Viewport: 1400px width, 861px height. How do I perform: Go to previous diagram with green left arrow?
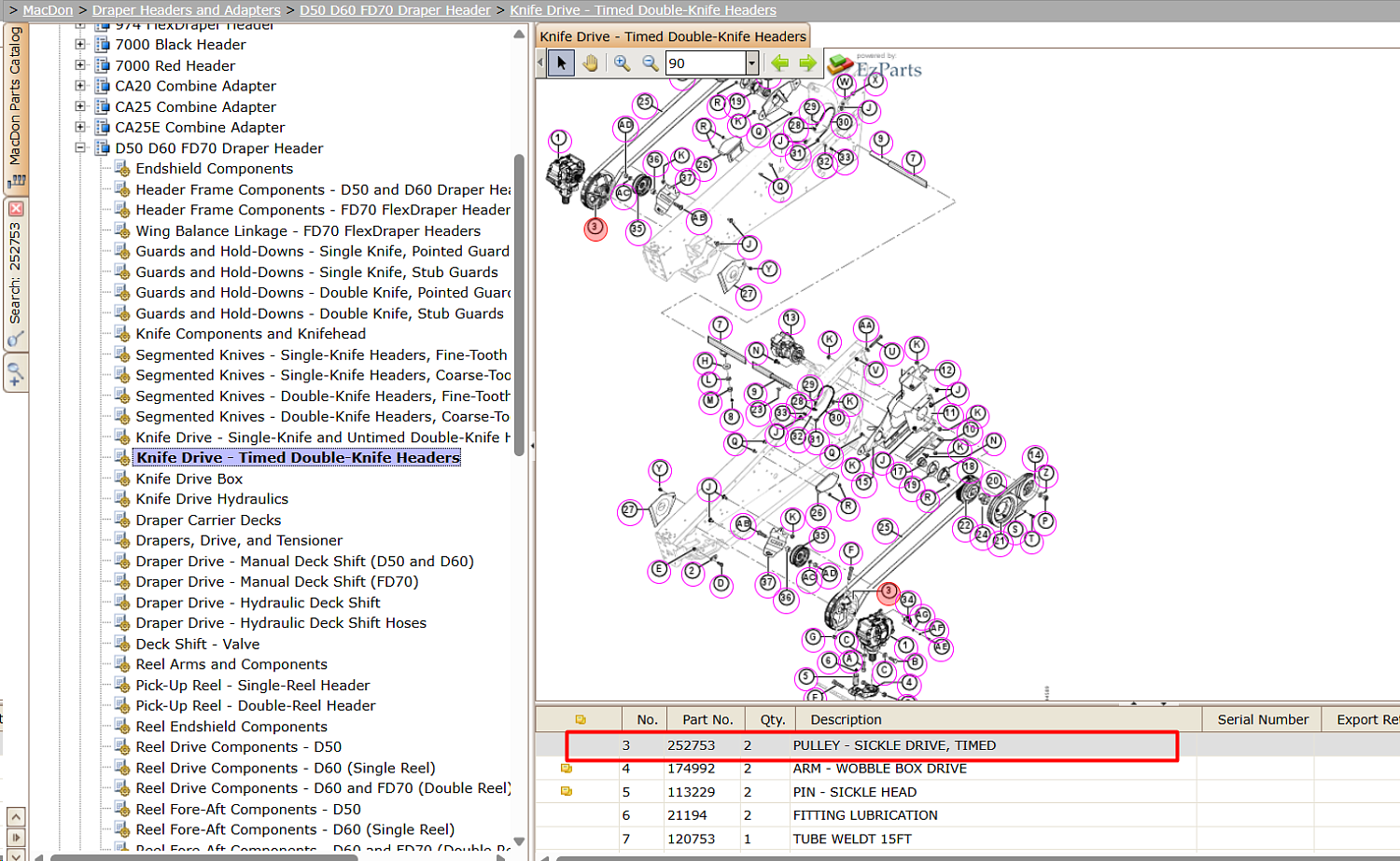click(x=779, y=63)
